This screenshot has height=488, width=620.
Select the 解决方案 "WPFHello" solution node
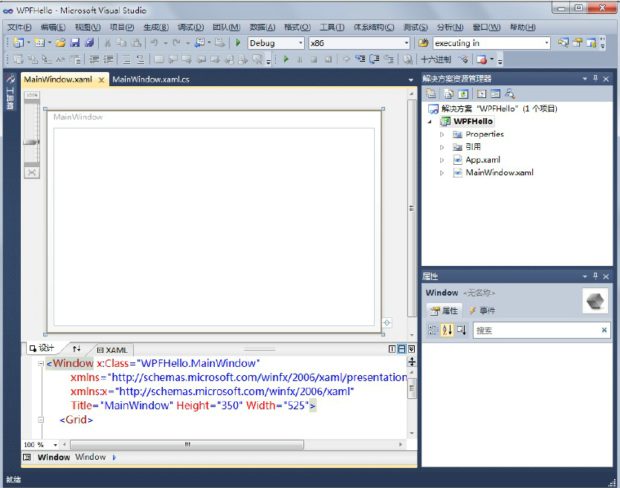[x=493, y=108]
